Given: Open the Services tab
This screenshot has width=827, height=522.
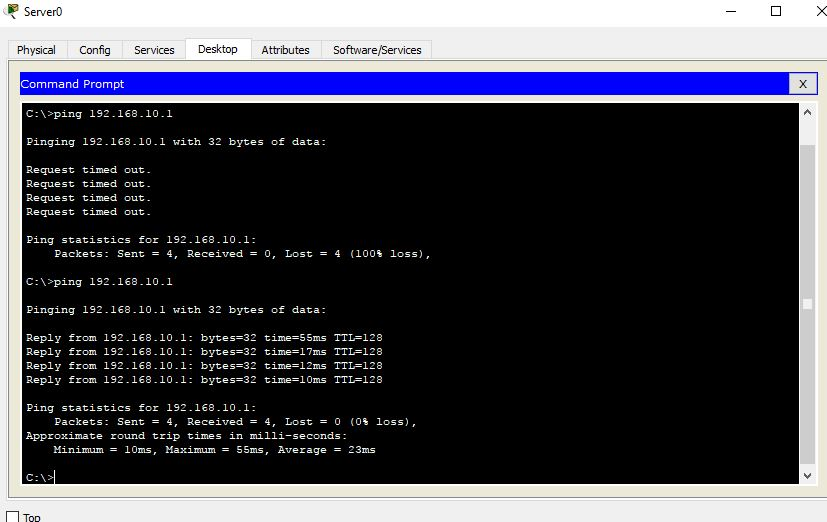Looking at the screenshot, I should click(x=154, y=50).
